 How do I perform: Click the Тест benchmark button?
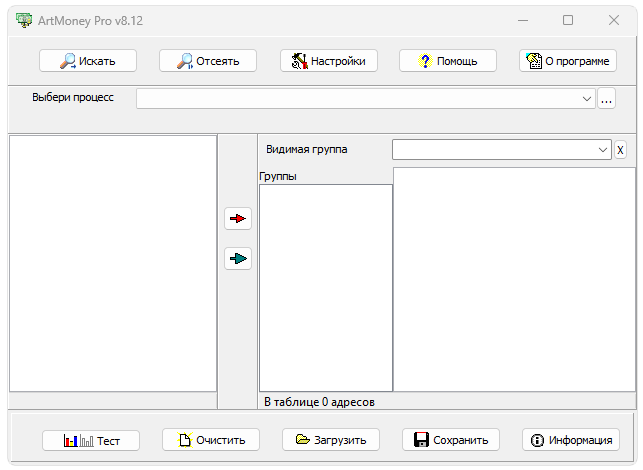(91, 441)
